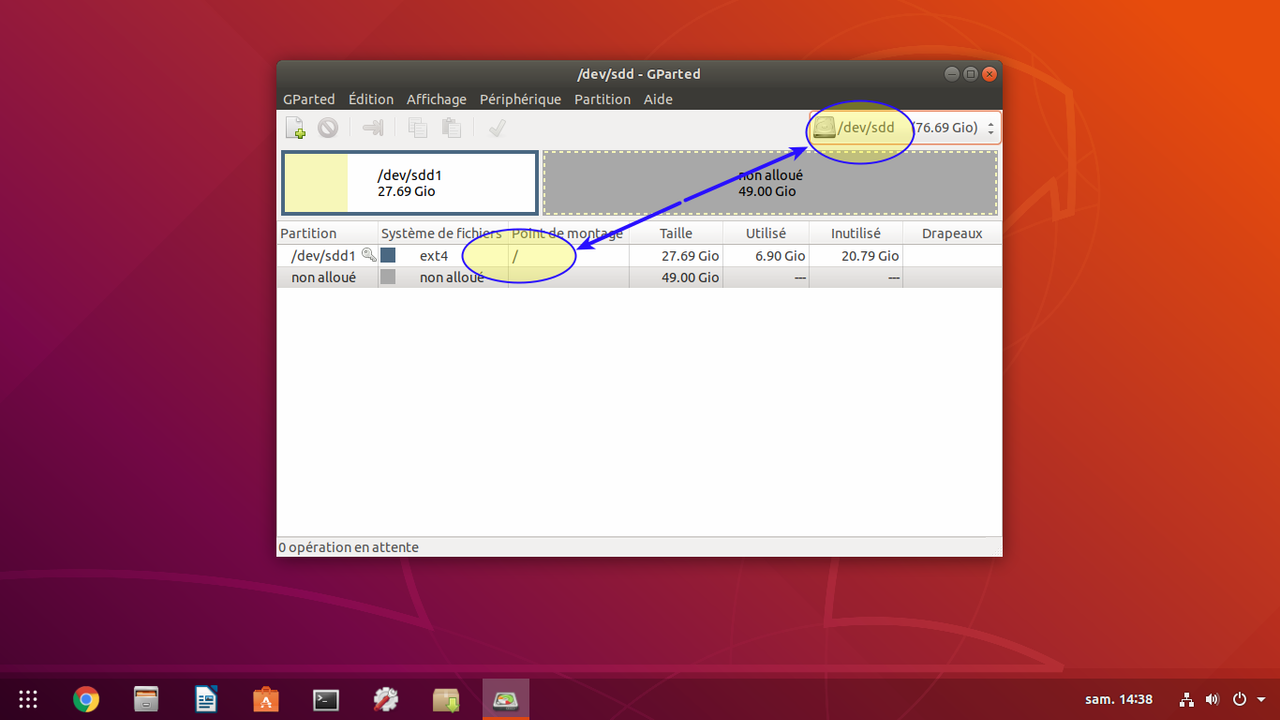Minimize the GParted window
Screen dimensions: 1280x720
[951, 74]
